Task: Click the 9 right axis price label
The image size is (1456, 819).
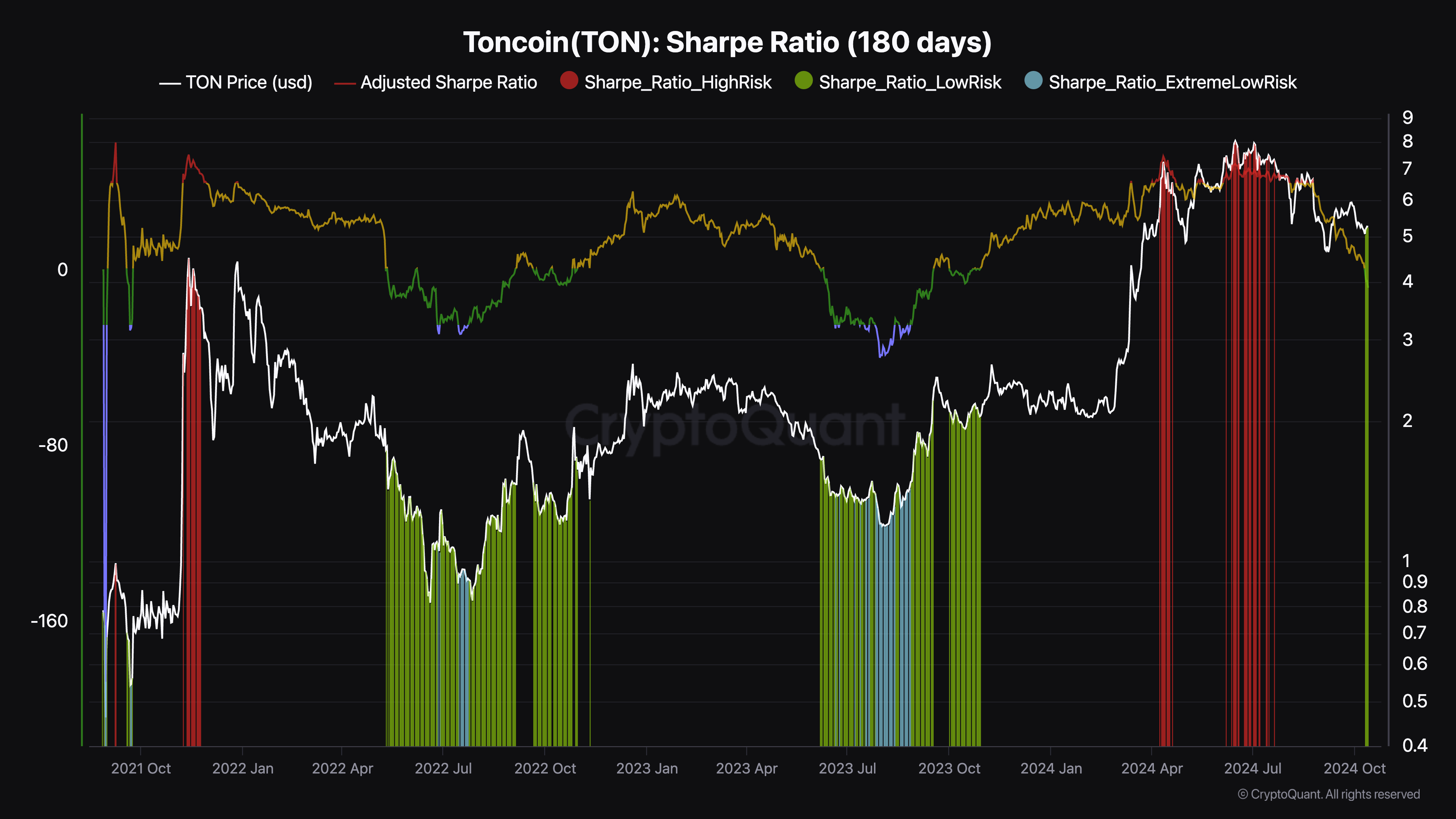Action: 1407,118
